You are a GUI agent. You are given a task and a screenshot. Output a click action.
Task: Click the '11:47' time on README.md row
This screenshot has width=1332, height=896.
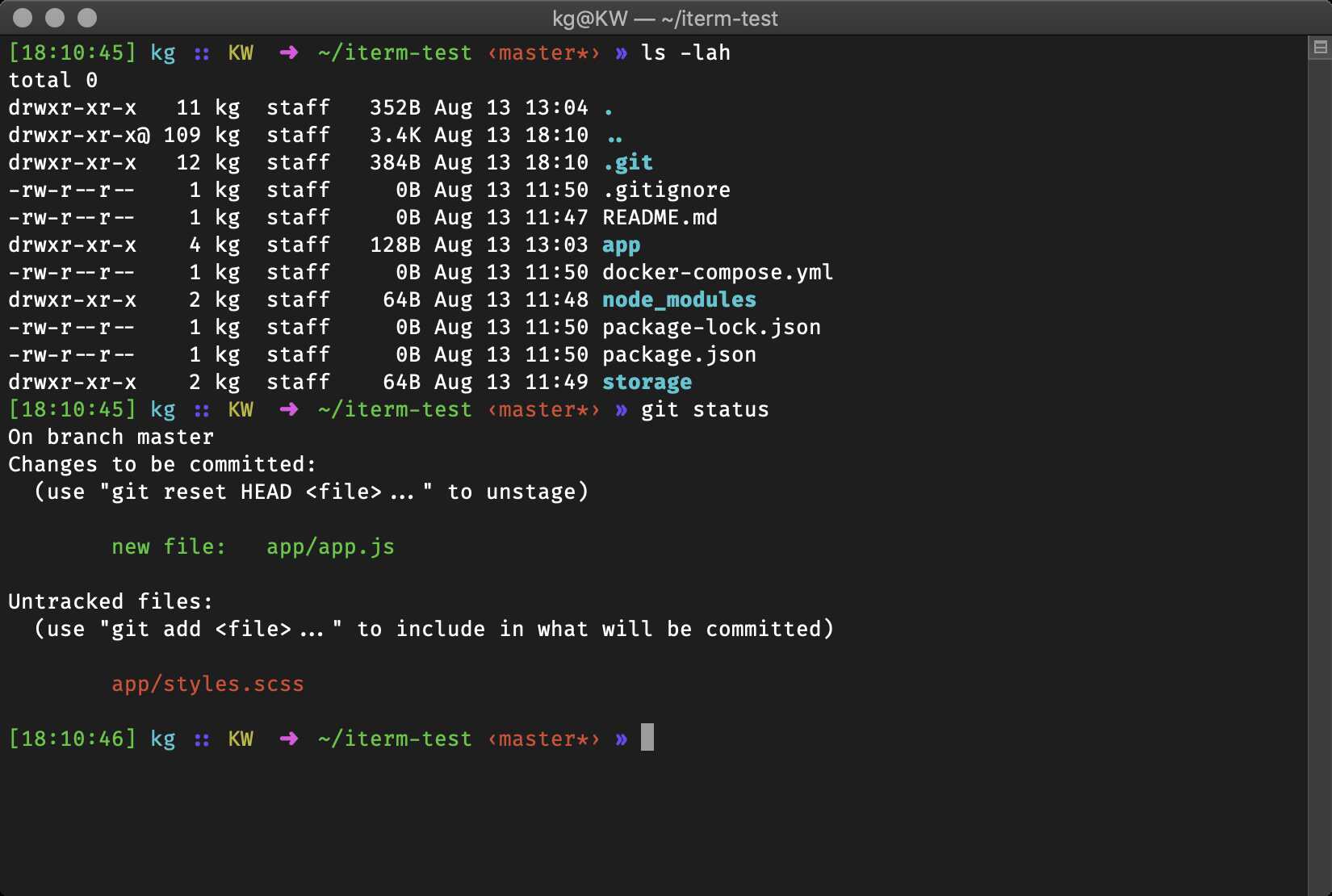pyautogui.click(x=557, y=217)
